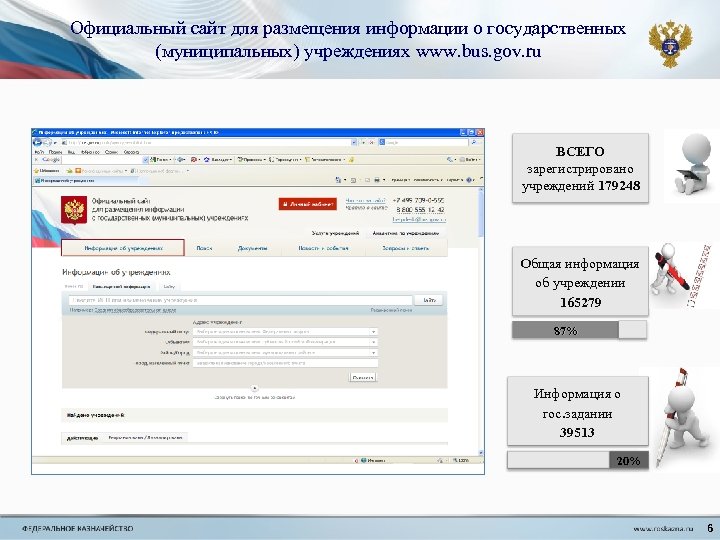
Task: Click the 87% progress bar
Action: click(x=579, y=330)
